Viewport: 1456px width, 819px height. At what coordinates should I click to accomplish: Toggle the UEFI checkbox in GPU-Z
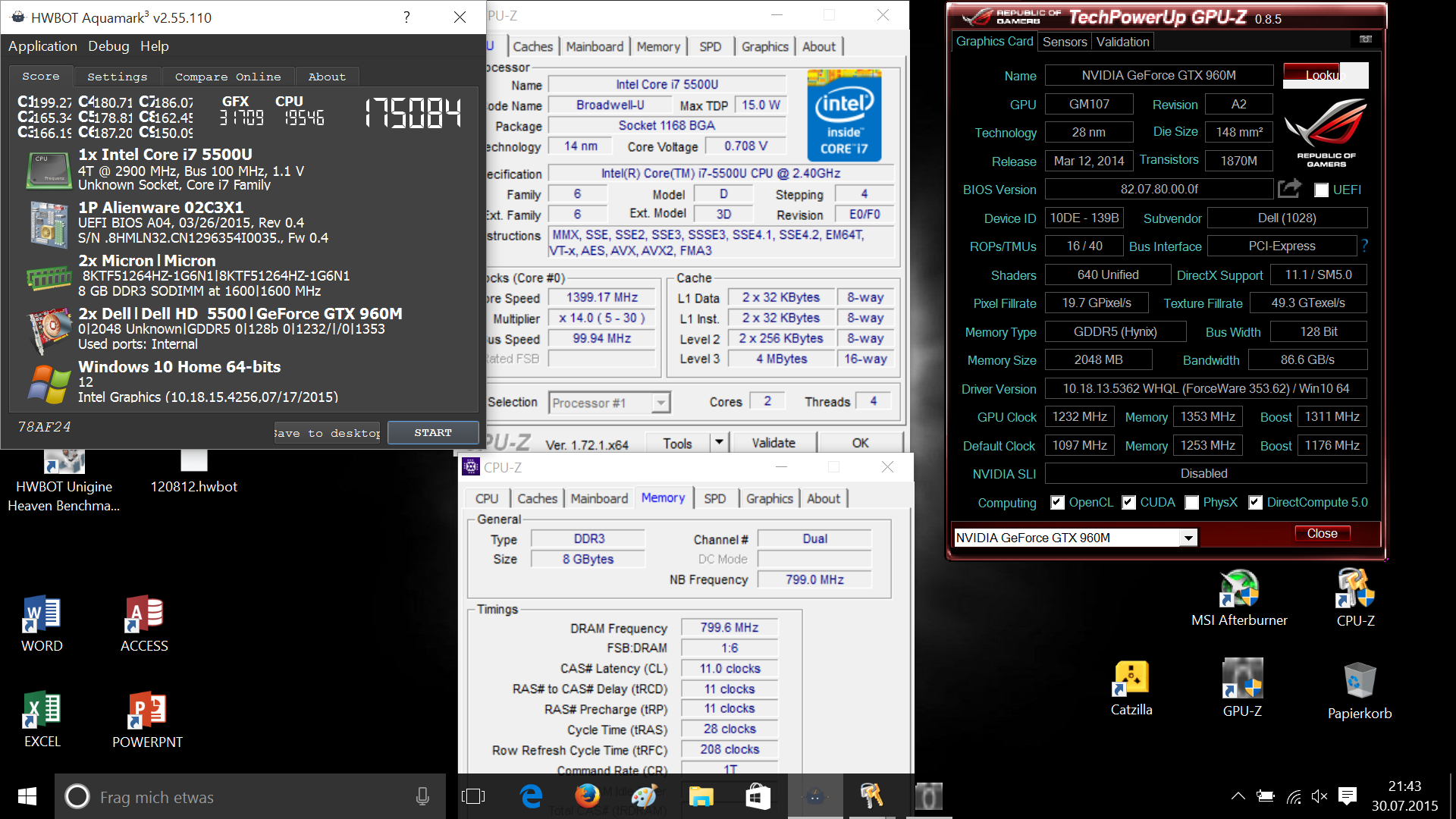[1322, 190]
